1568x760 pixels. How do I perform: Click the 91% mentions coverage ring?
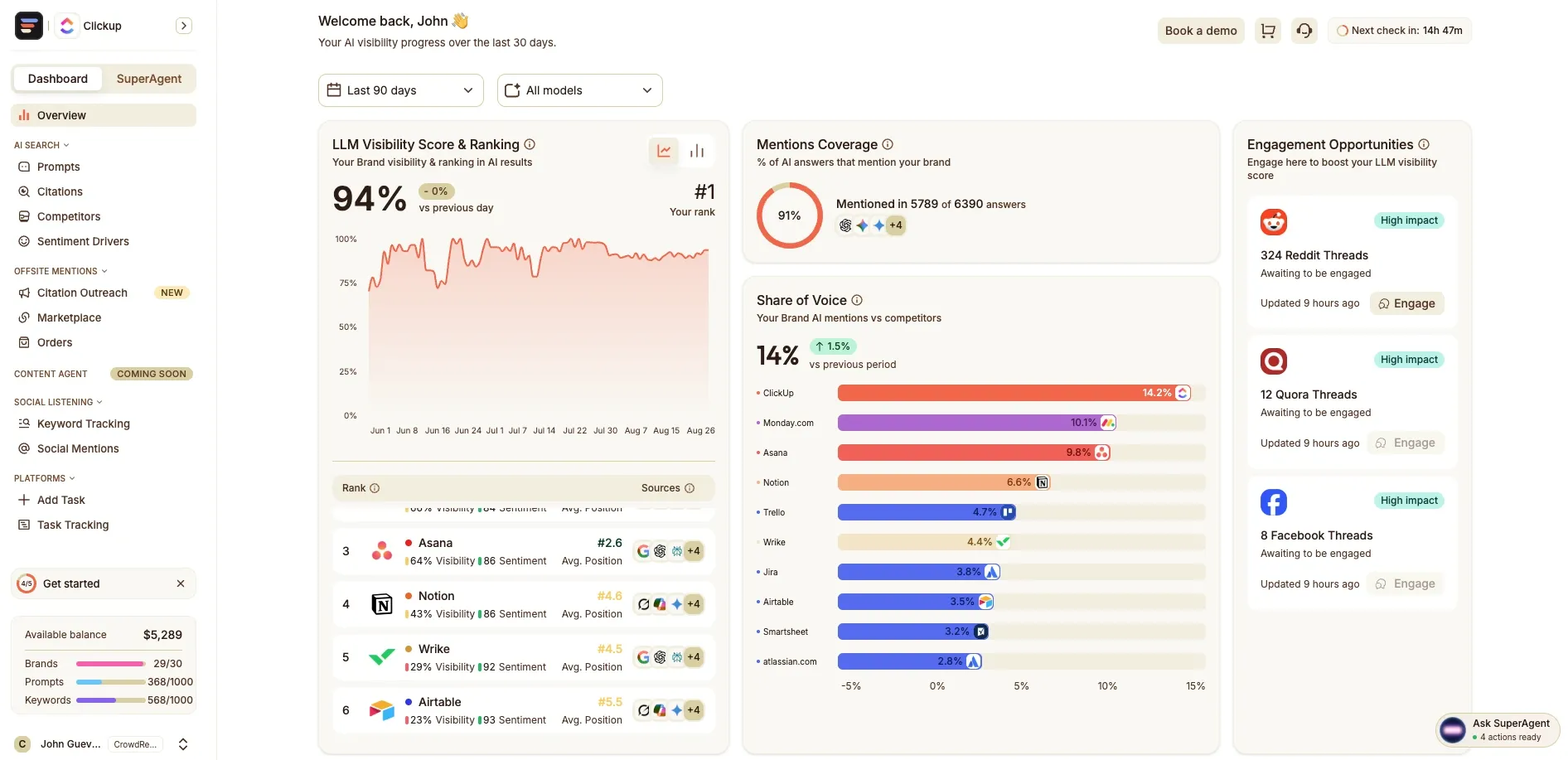click(790, 215)
